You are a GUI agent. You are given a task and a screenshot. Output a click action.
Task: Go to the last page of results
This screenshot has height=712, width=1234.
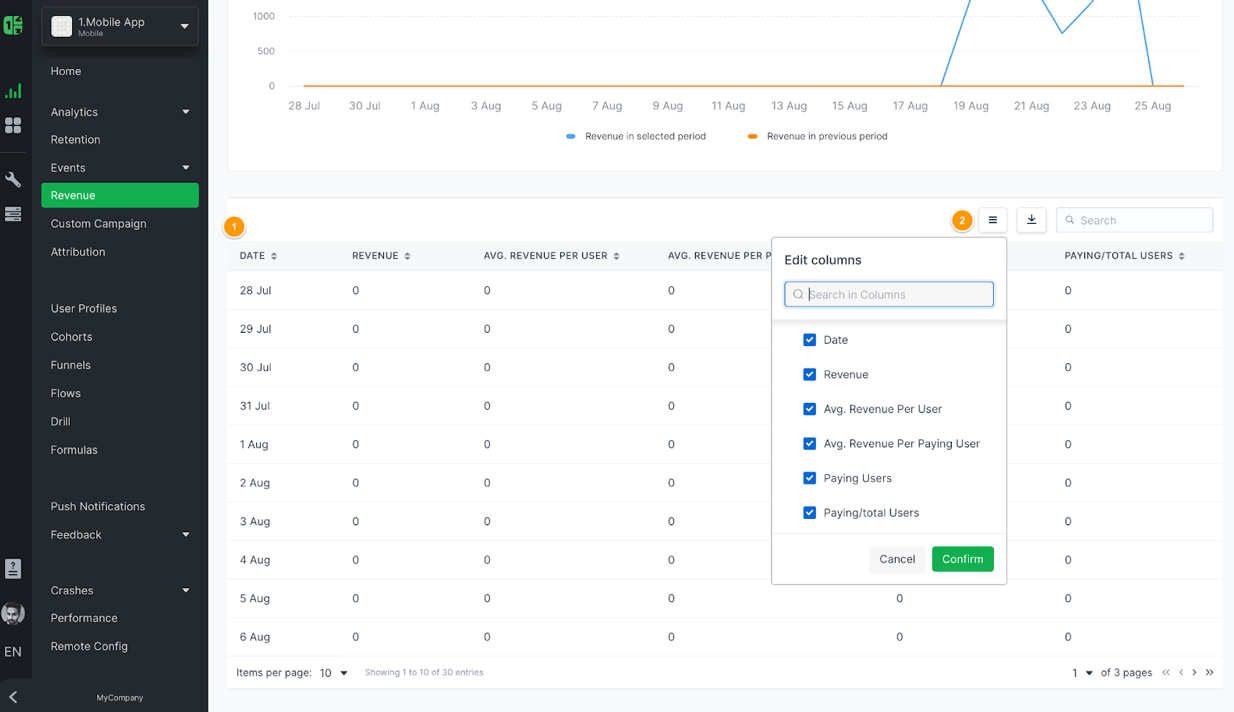click(1209, 673)
